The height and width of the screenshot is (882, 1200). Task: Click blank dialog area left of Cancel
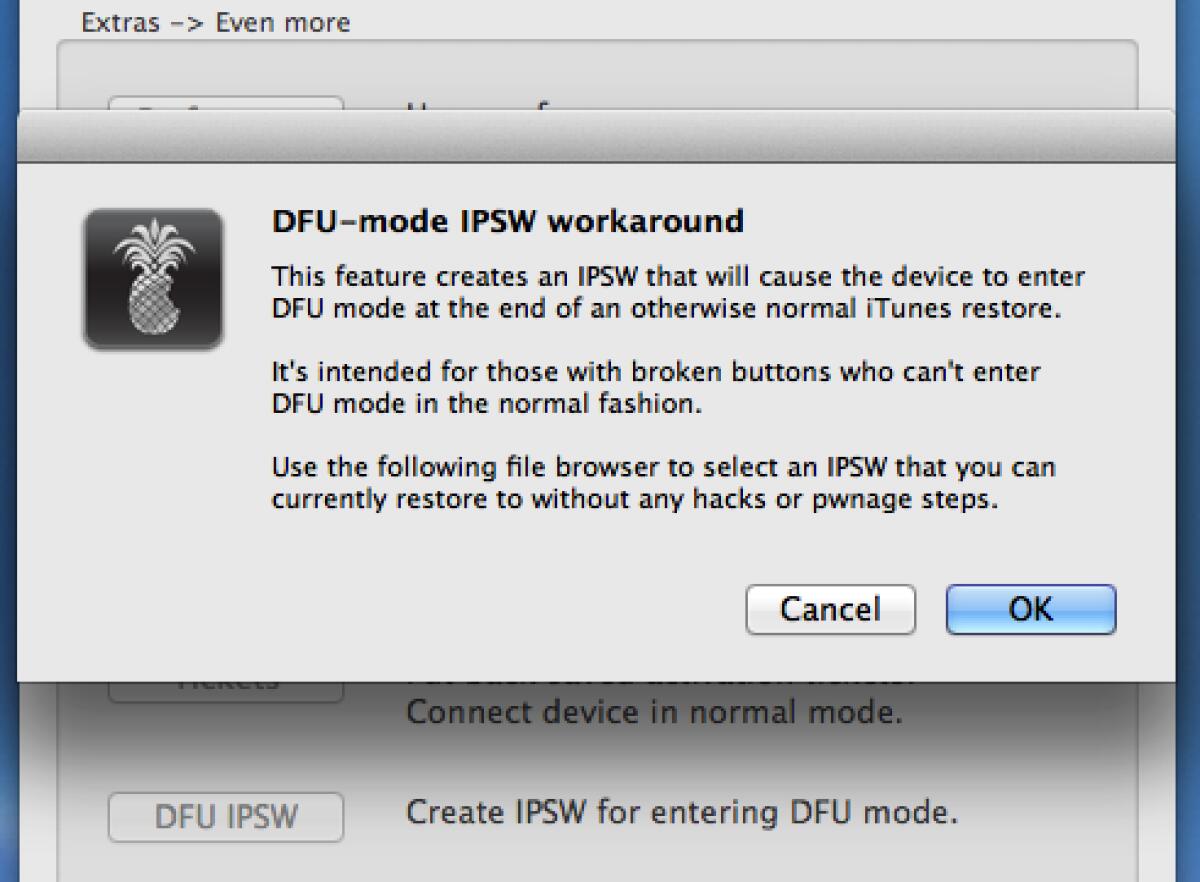[x=450, y=610]
